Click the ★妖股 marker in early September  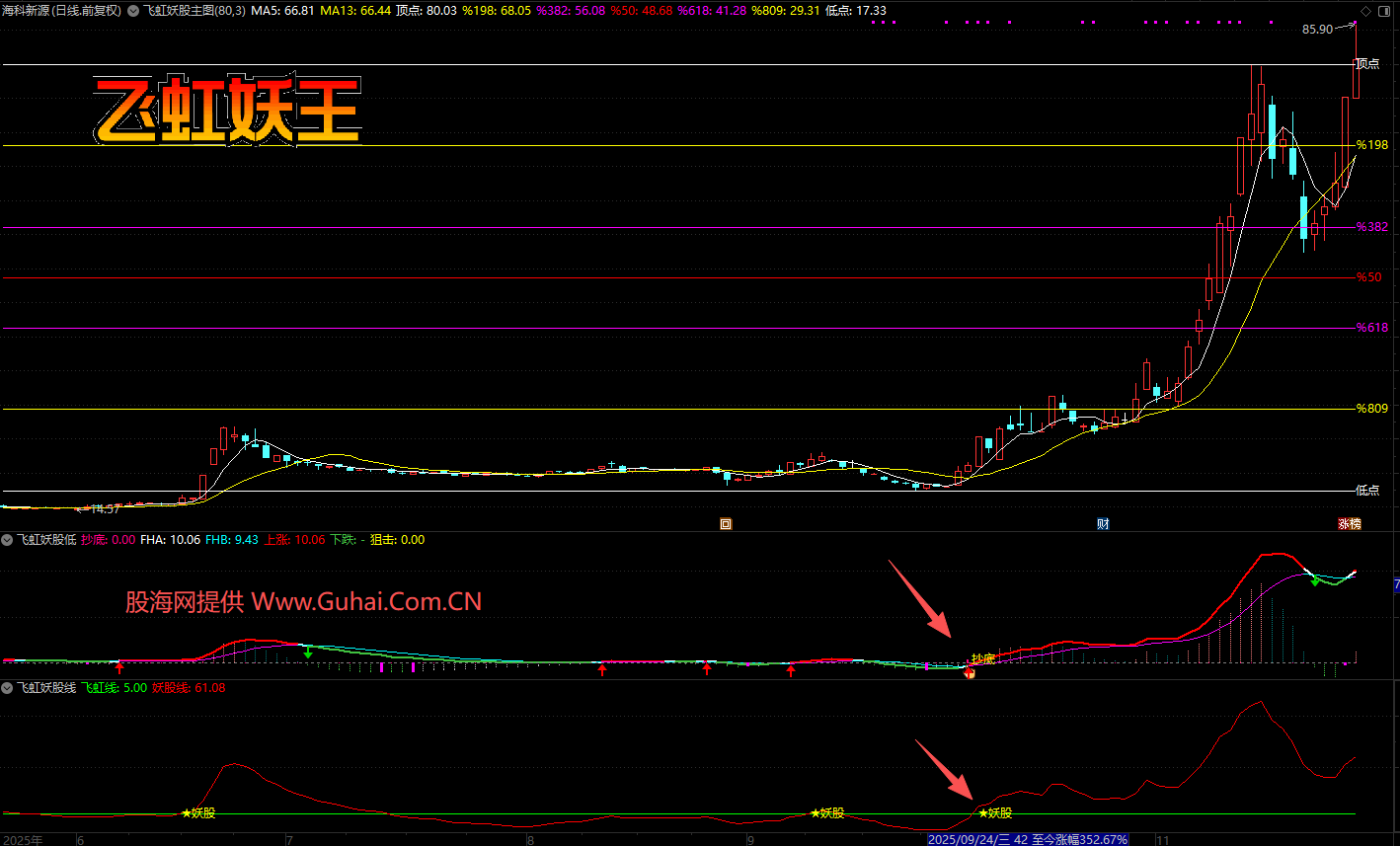(x=827, y=813)
